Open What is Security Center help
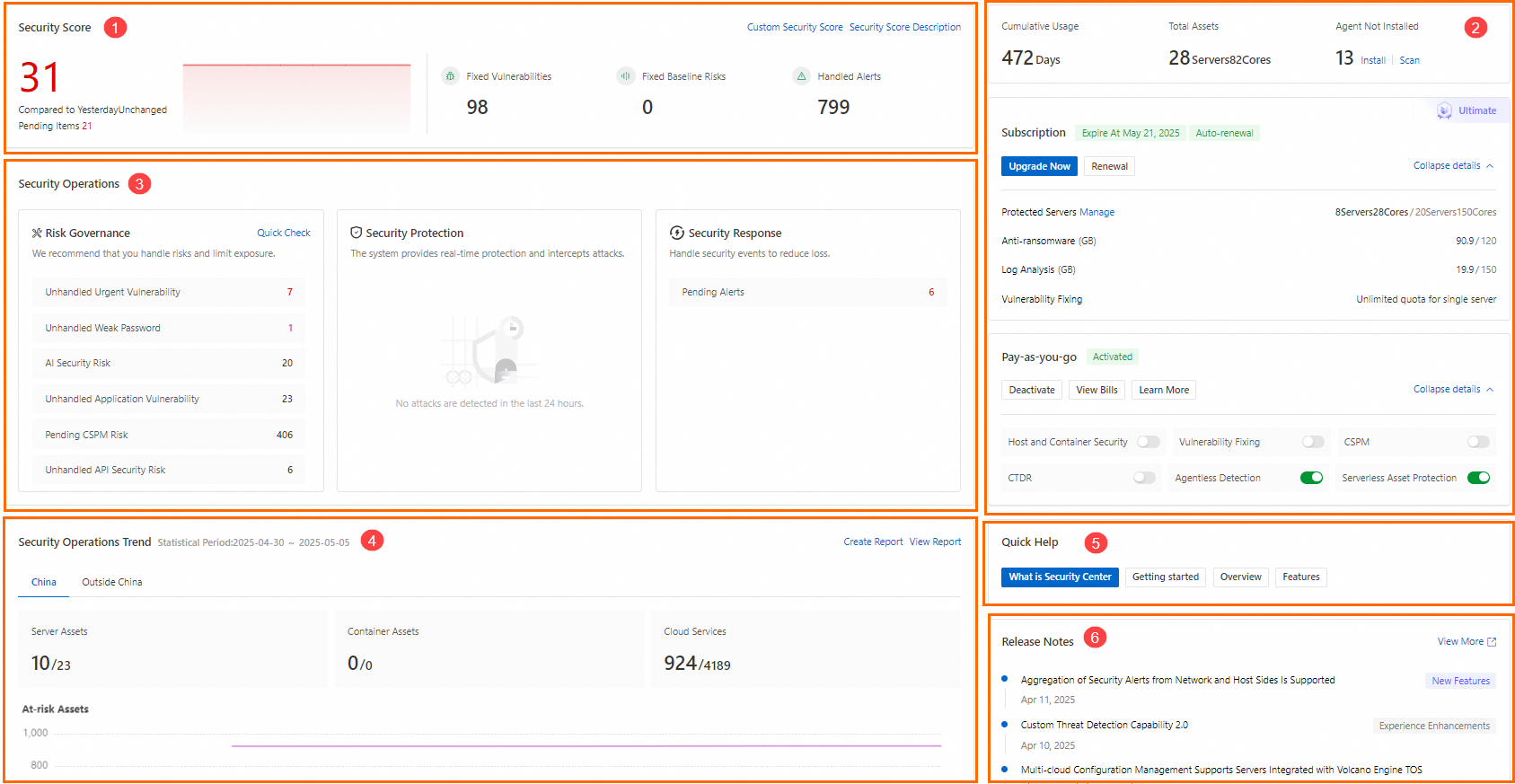 point(1060,577)
